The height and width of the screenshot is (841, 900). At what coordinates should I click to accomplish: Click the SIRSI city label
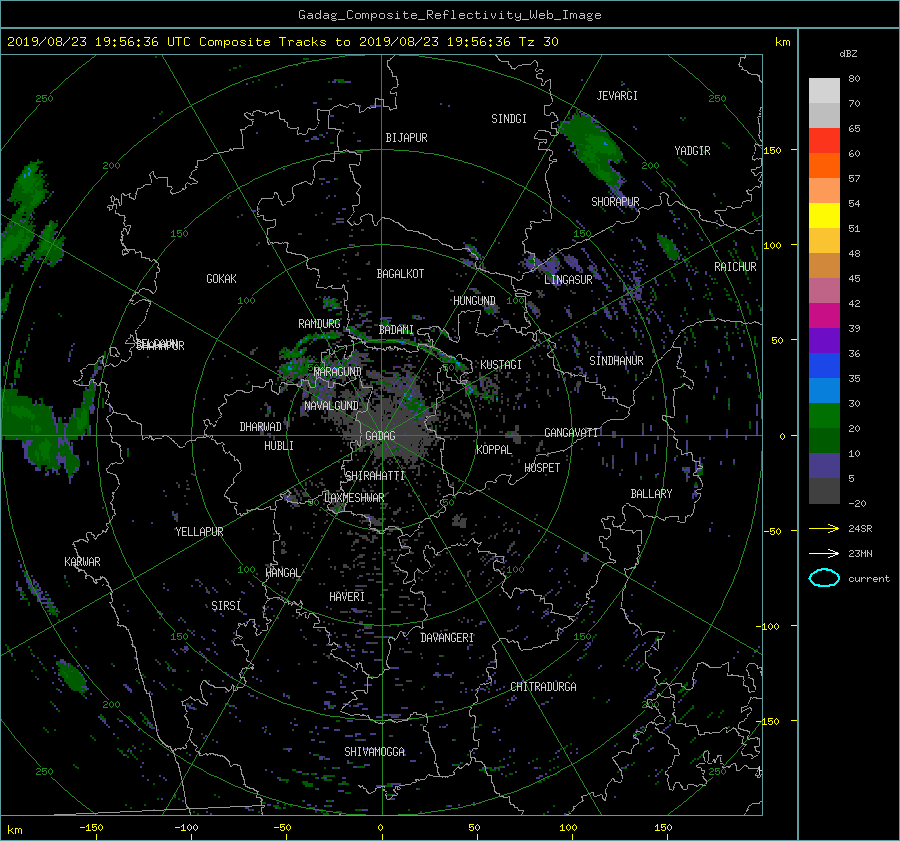[x=226, y=606]
